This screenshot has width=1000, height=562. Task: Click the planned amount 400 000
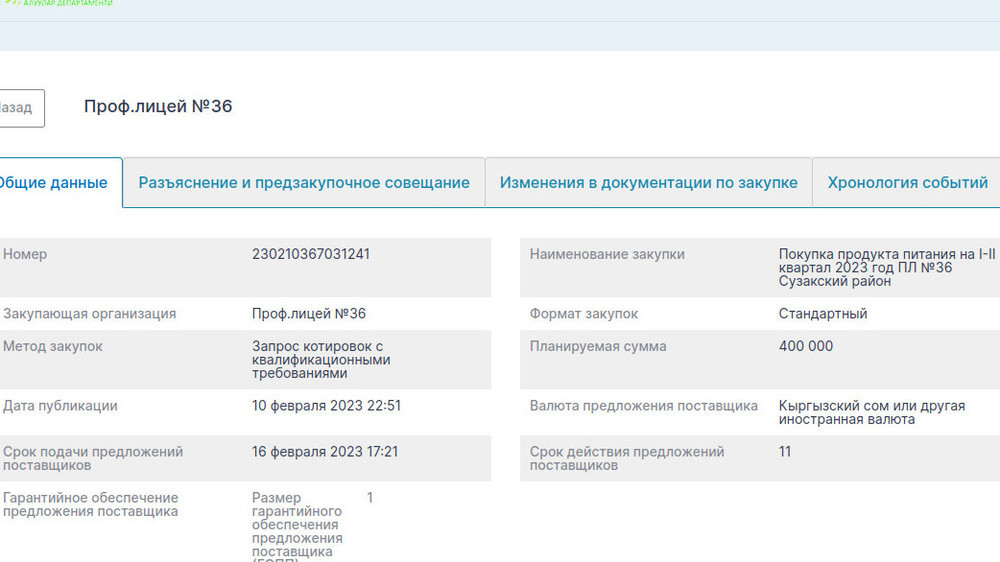click(805, 347)
